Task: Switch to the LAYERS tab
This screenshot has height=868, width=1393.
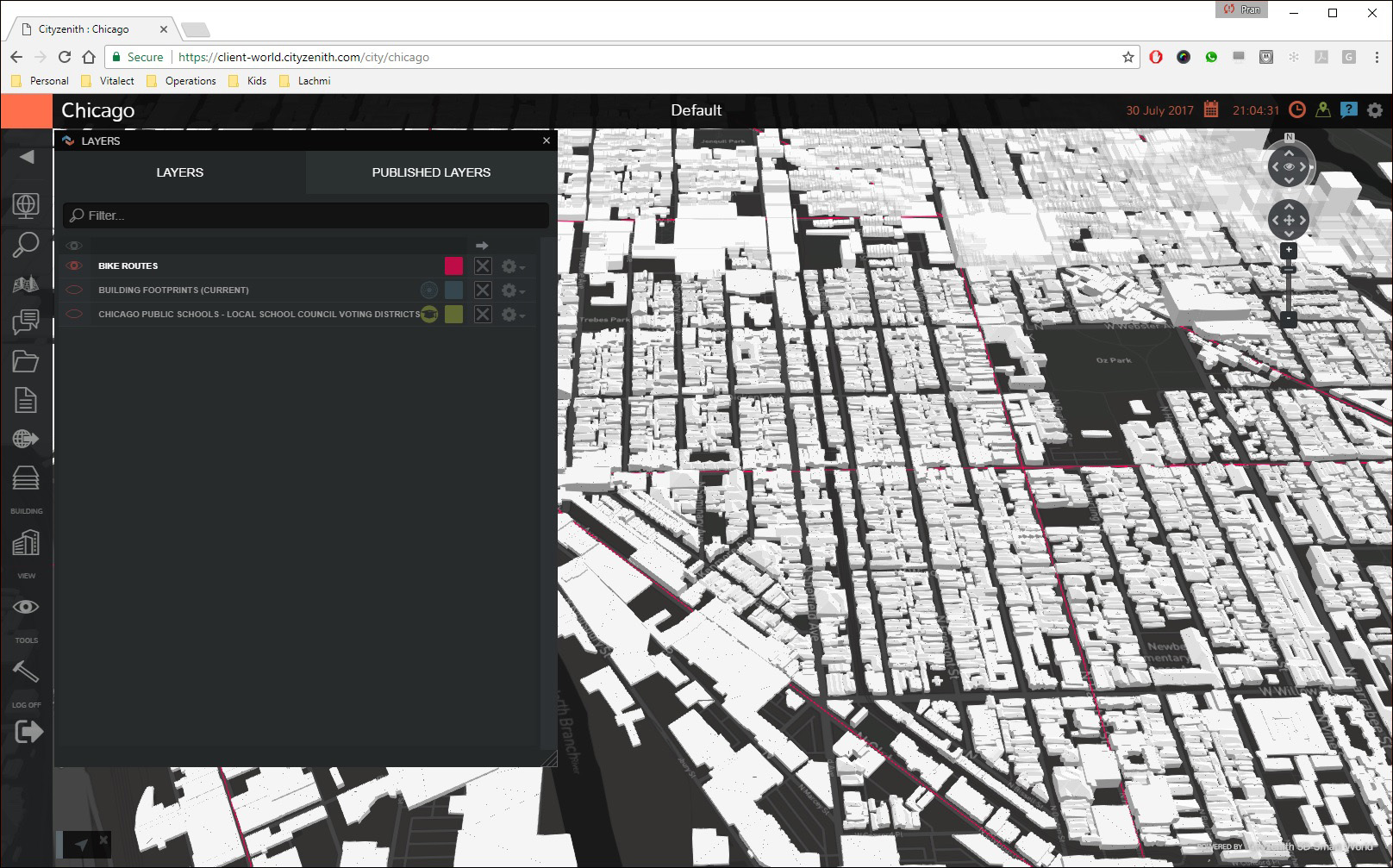Action: point(180,172)
